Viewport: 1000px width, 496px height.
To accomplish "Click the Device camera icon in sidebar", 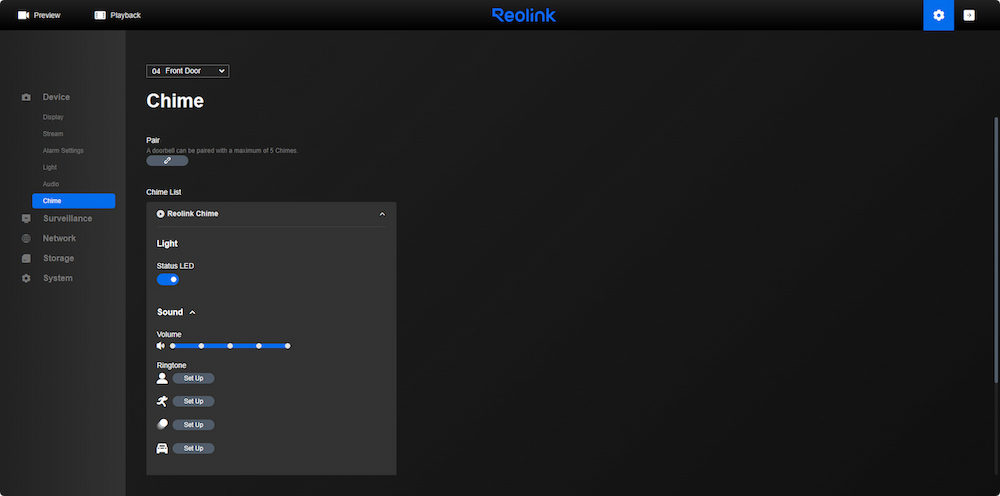I will 26,98.
